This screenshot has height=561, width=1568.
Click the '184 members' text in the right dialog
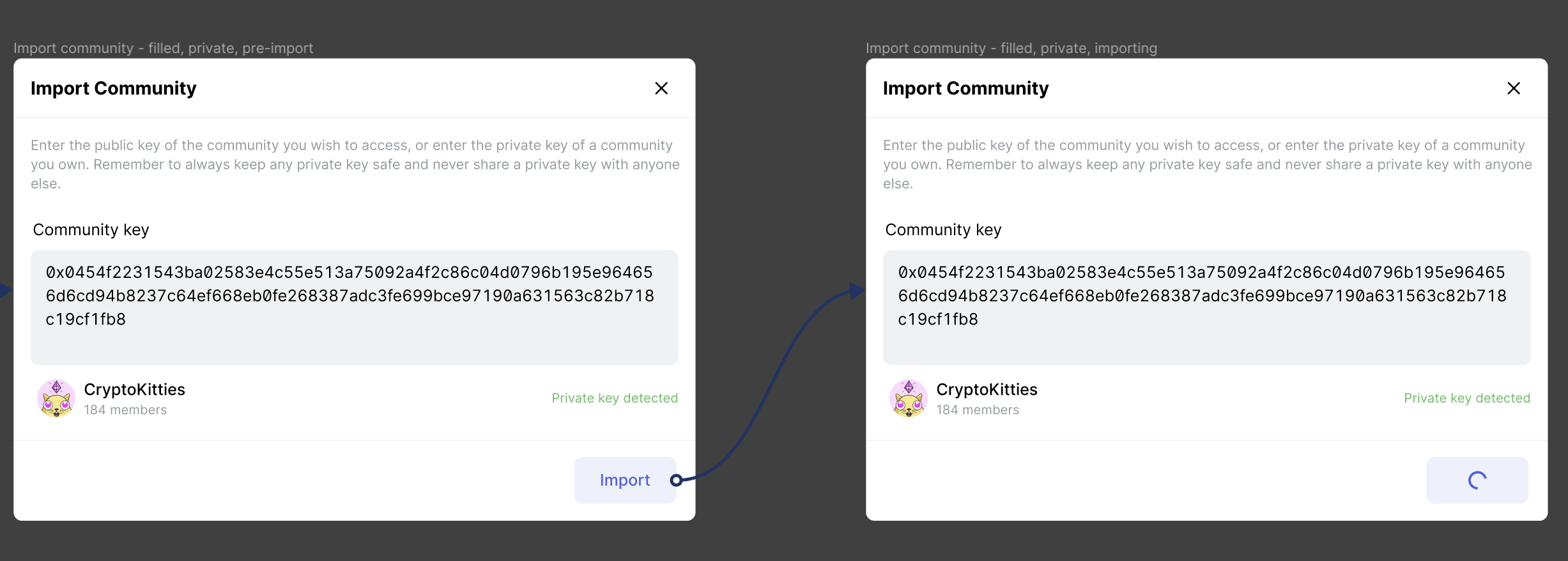point(978,410)
